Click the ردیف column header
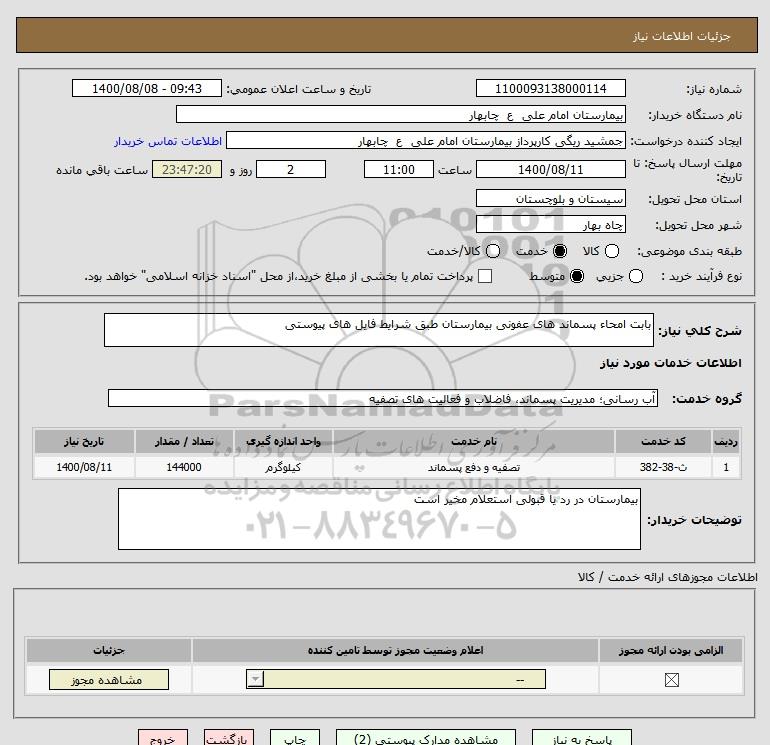Viewport: 770px width, 745px height. pos(726,441)
